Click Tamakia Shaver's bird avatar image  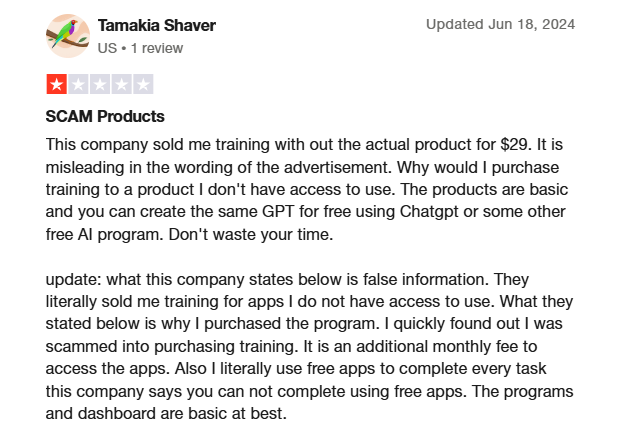pyautogui.click(x=68, y=36)
